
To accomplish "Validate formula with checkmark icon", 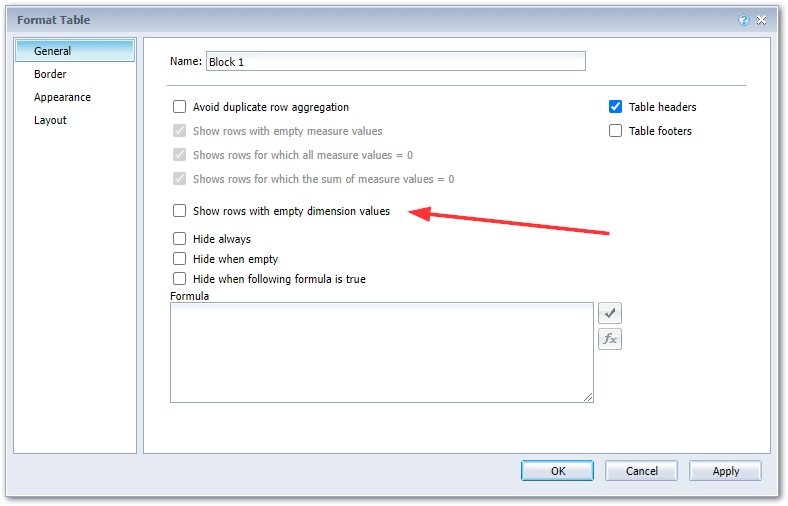I will tap(609, 314).
